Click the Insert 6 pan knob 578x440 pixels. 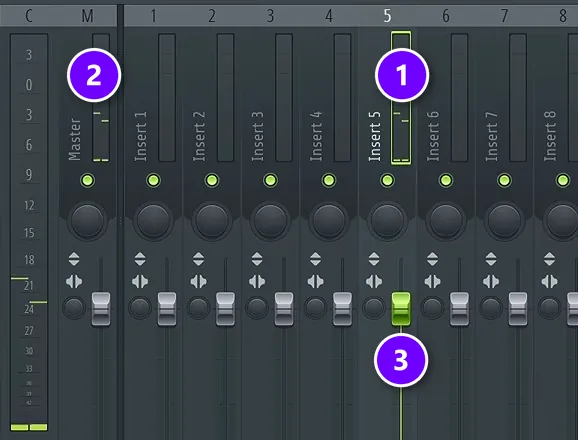coord(446,220)
